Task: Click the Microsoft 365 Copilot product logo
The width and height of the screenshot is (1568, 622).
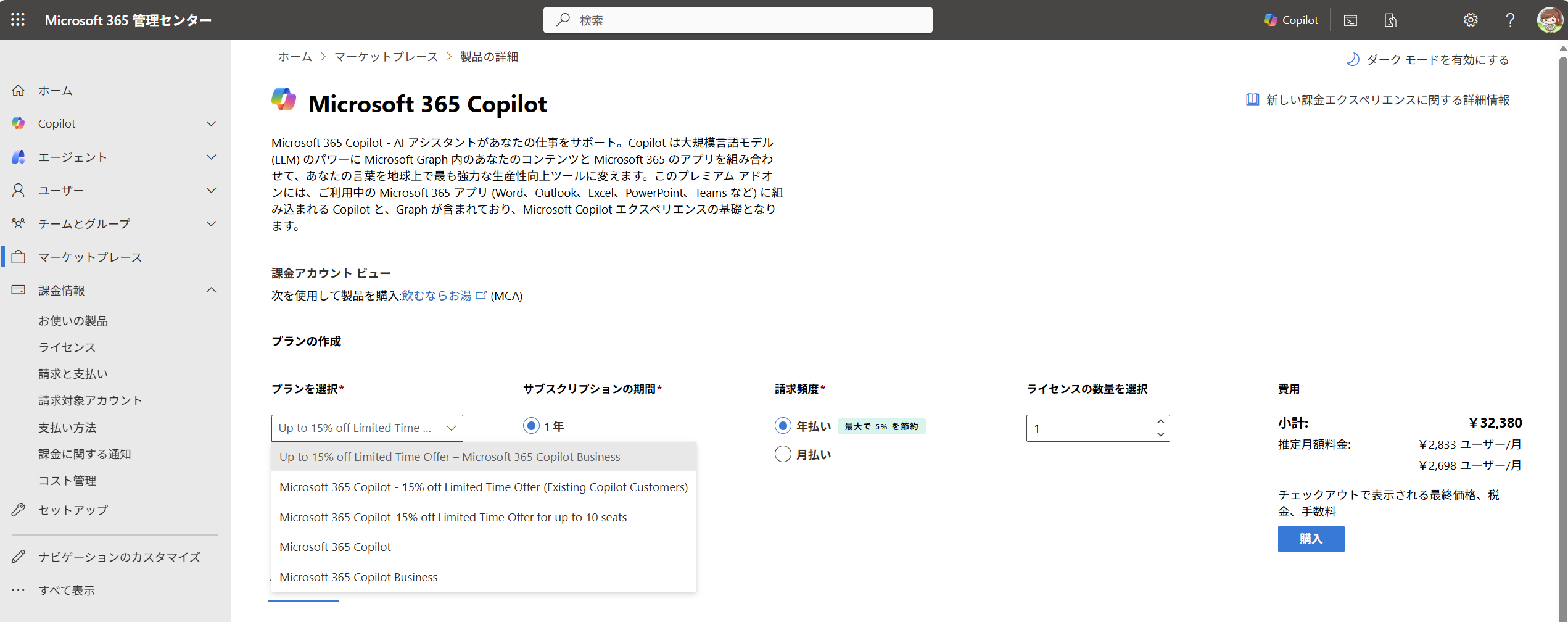Action: 284,99
